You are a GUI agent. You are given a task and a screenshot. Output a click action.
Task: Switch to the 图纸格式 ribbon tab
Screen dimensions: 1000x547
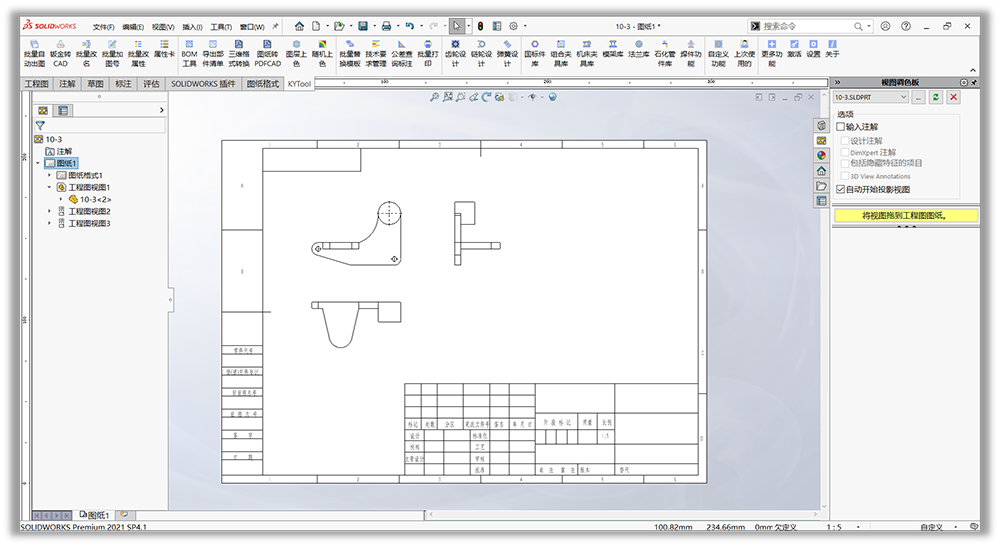(263, 84)
